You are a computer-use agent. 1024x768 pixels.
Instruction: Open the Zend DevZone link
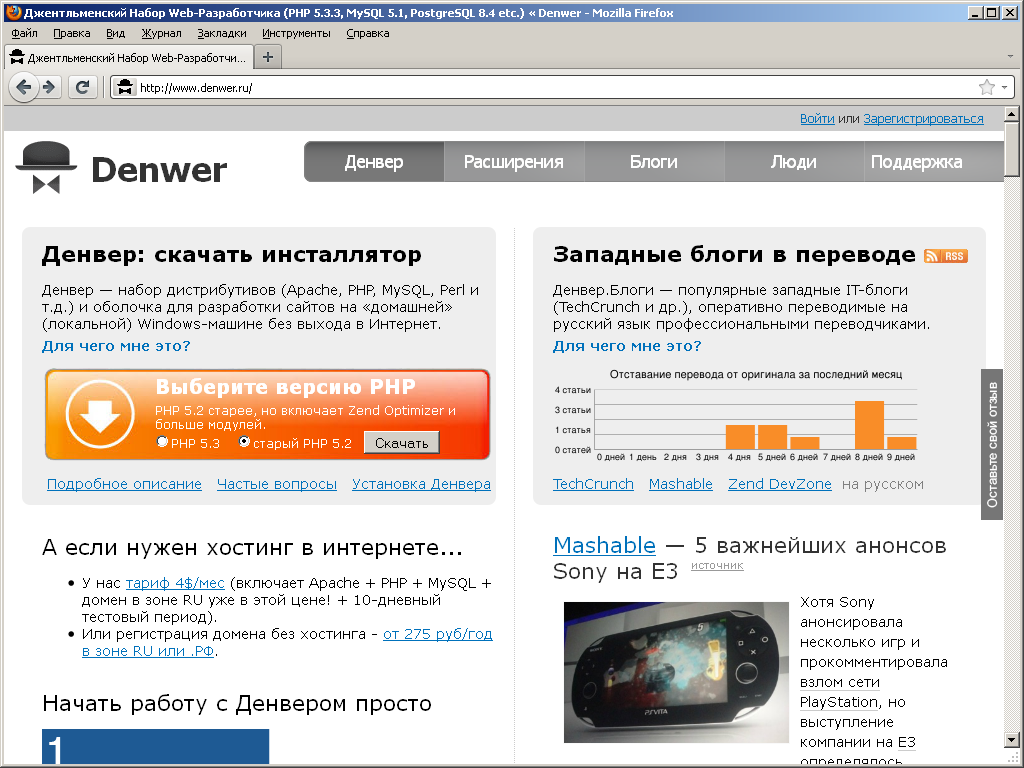[x=780, y=484]
